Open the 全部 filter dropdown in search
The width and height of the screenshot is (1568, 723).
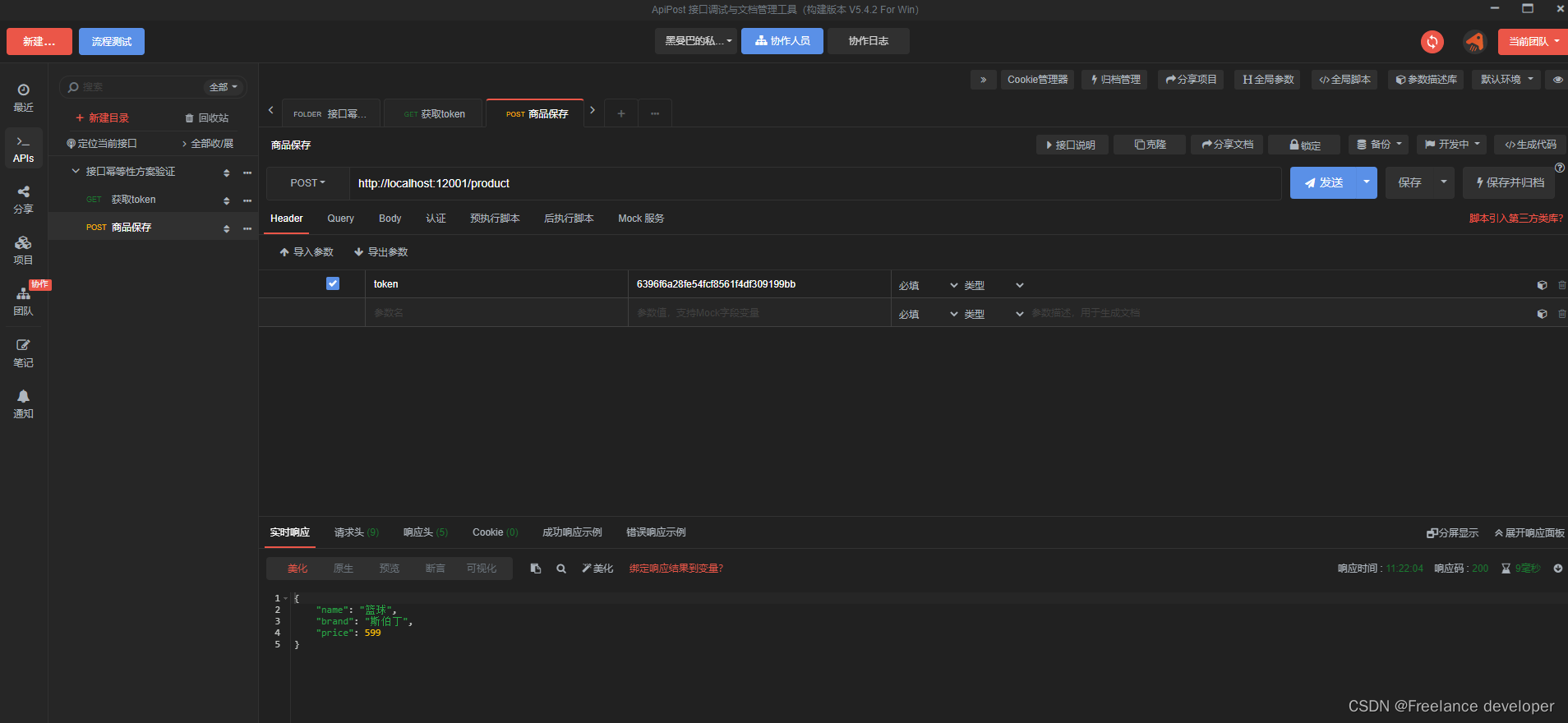[x=224, y=87]
